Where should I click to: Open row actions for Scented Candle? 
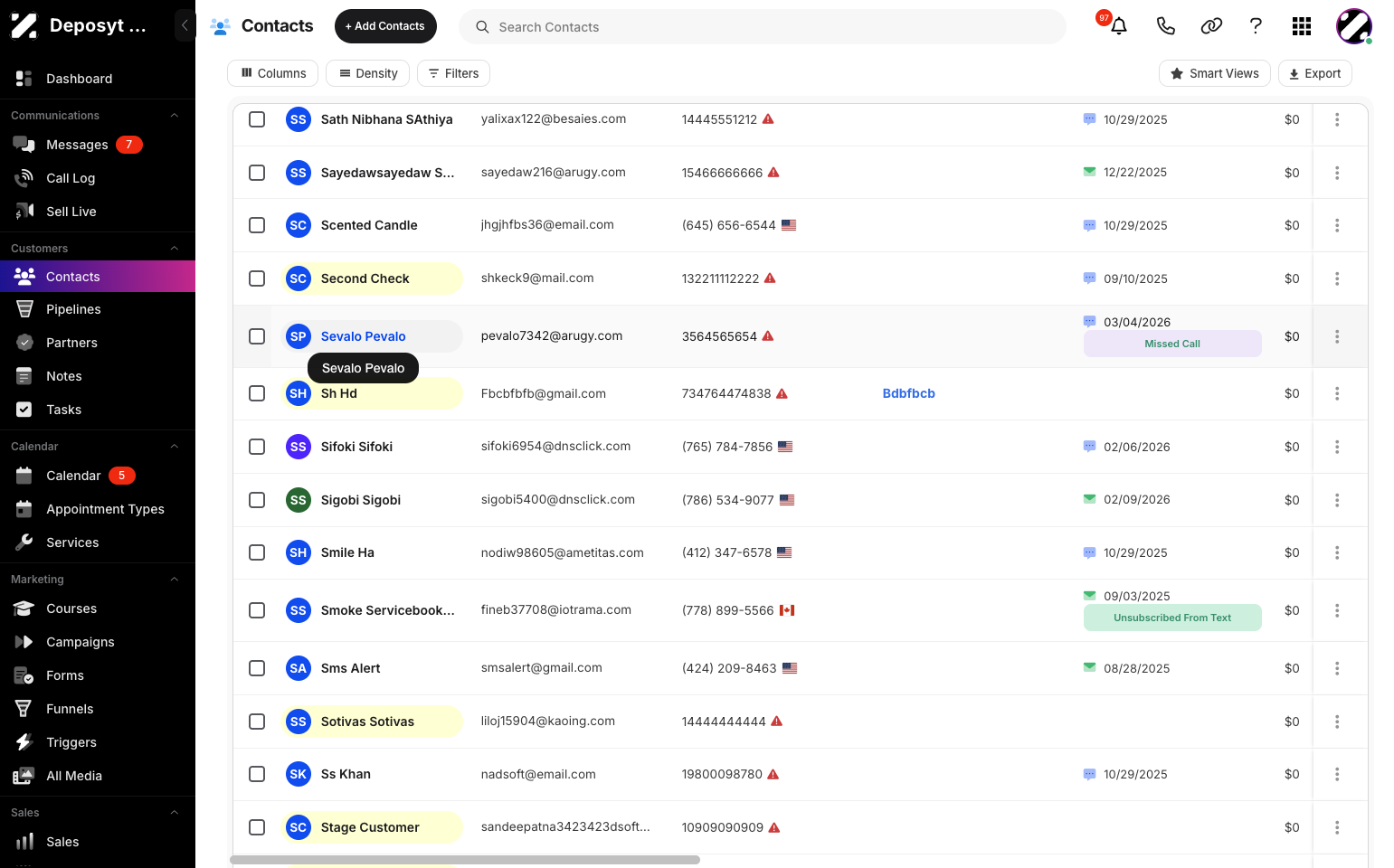click(1337, 225)
